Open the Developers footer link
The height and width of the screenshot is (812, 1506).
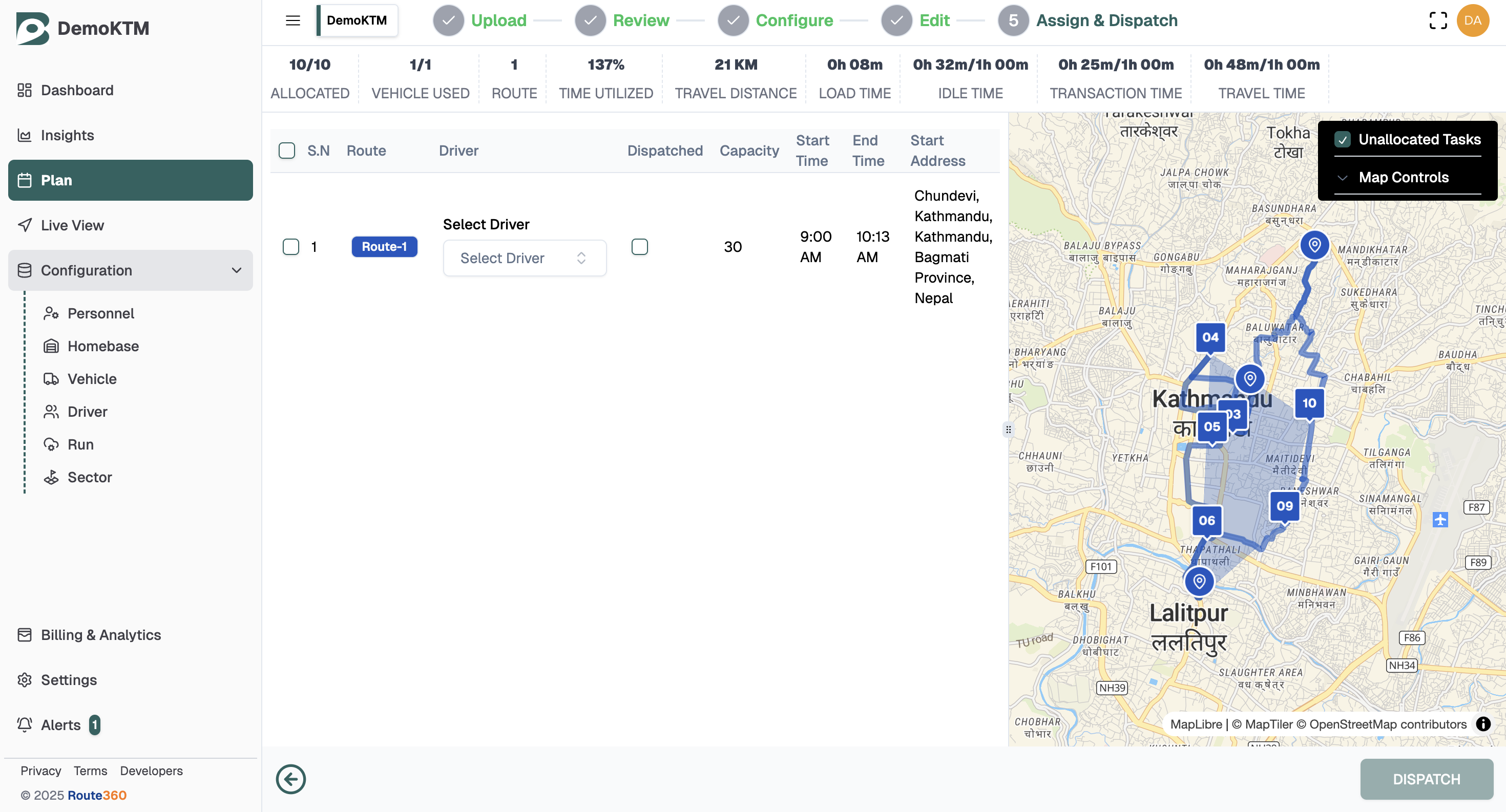(151, 771)
